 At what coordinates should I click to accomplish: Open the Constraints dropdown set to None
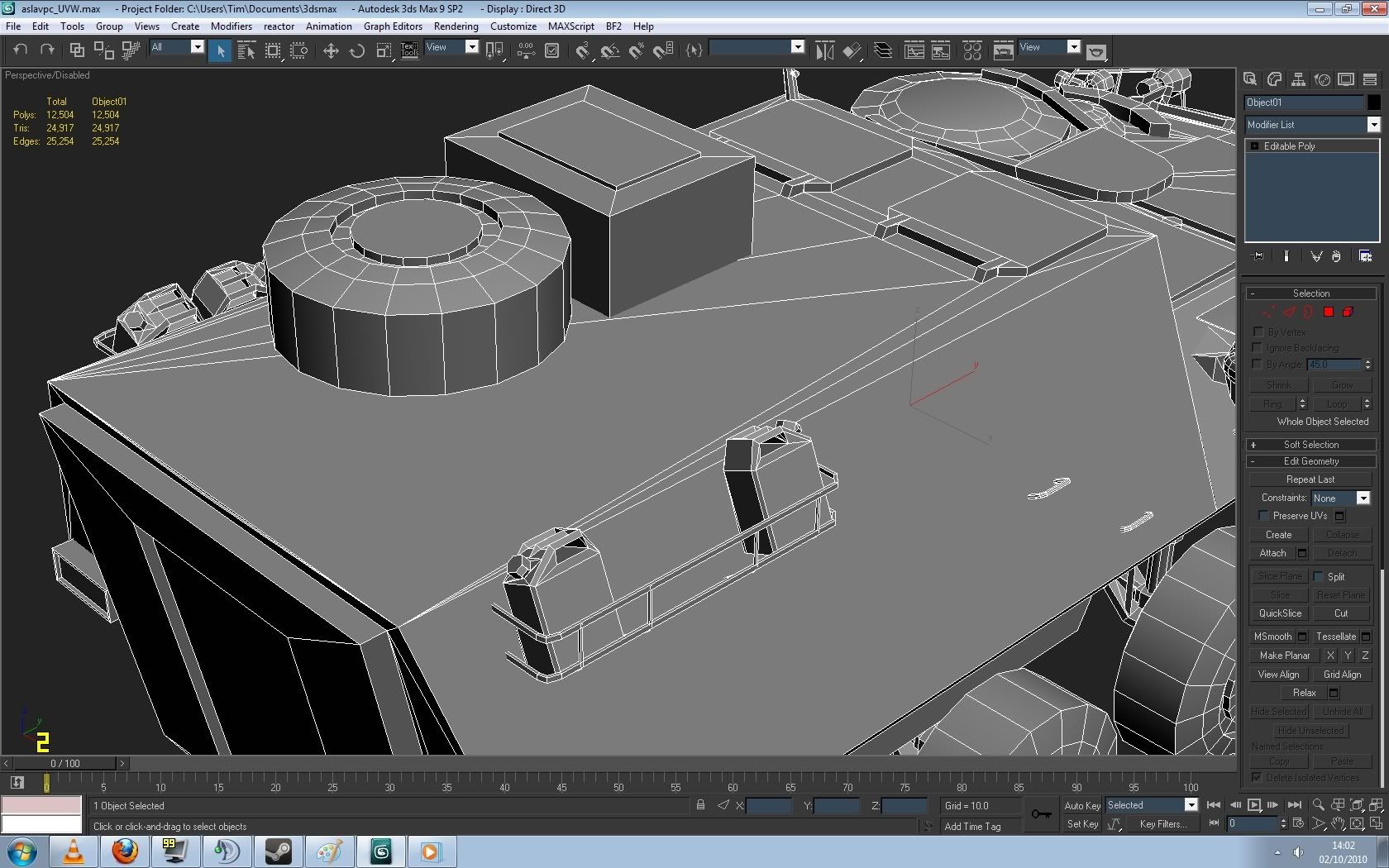[x=1363, y=498]
